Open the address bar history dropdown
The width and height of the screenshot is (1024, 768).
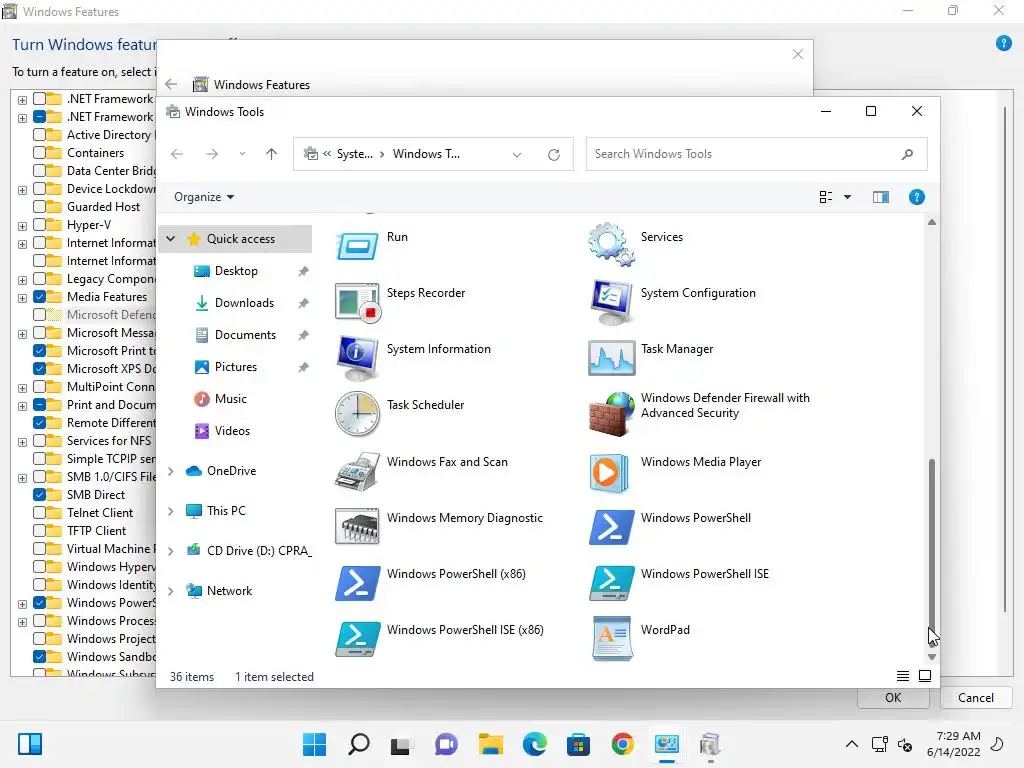(517, 155)
